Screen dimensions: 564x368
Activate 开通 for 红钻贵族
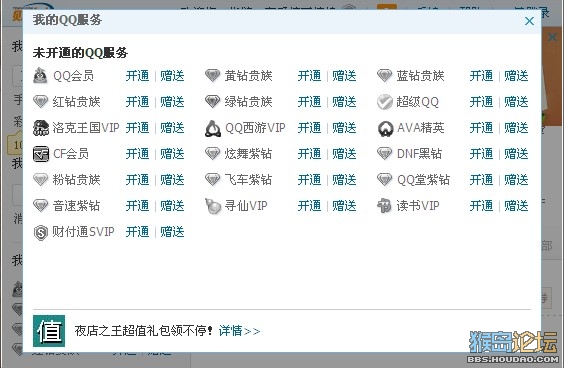click(137, 102)
